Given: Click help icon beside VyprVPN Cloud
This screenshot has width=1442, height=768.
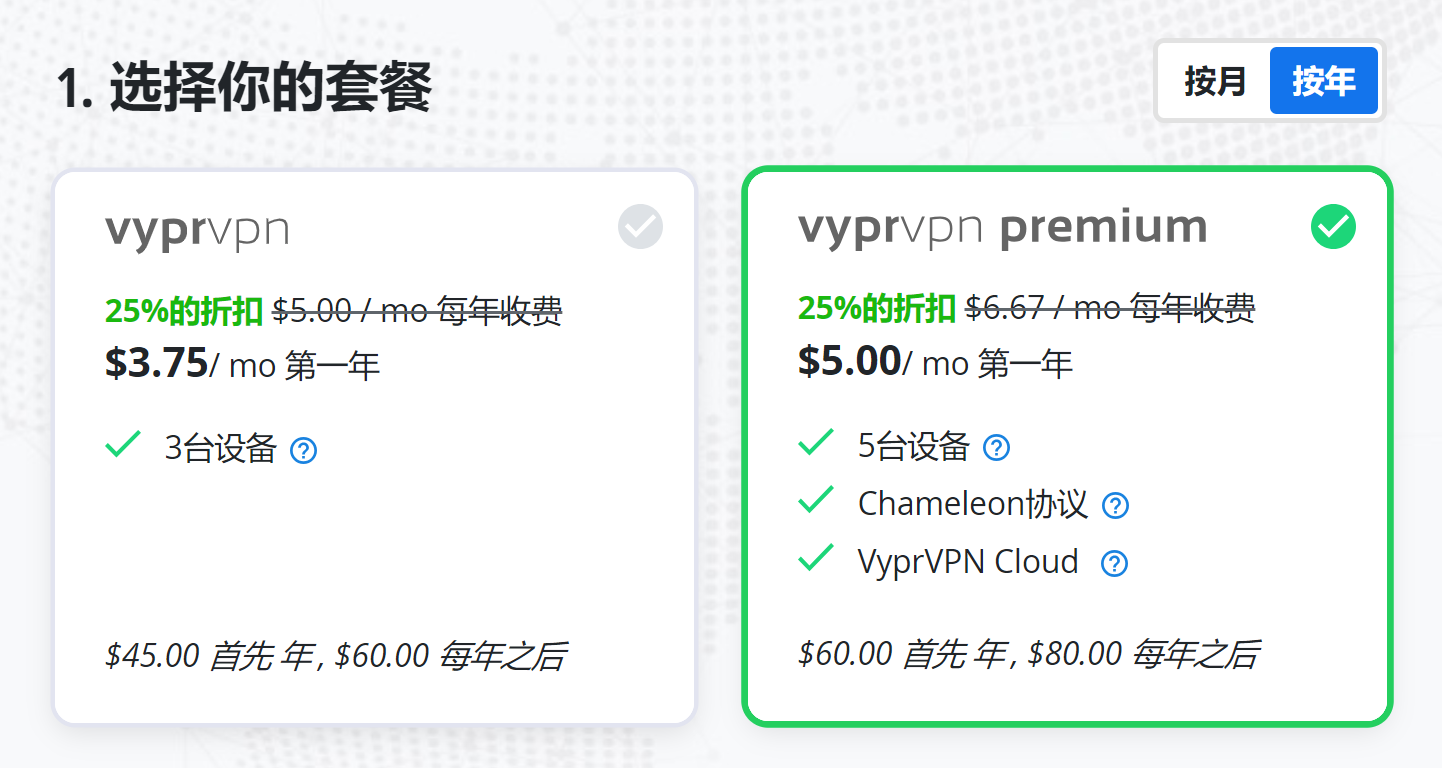Looking at the screenshot, I should (1114, 564).
